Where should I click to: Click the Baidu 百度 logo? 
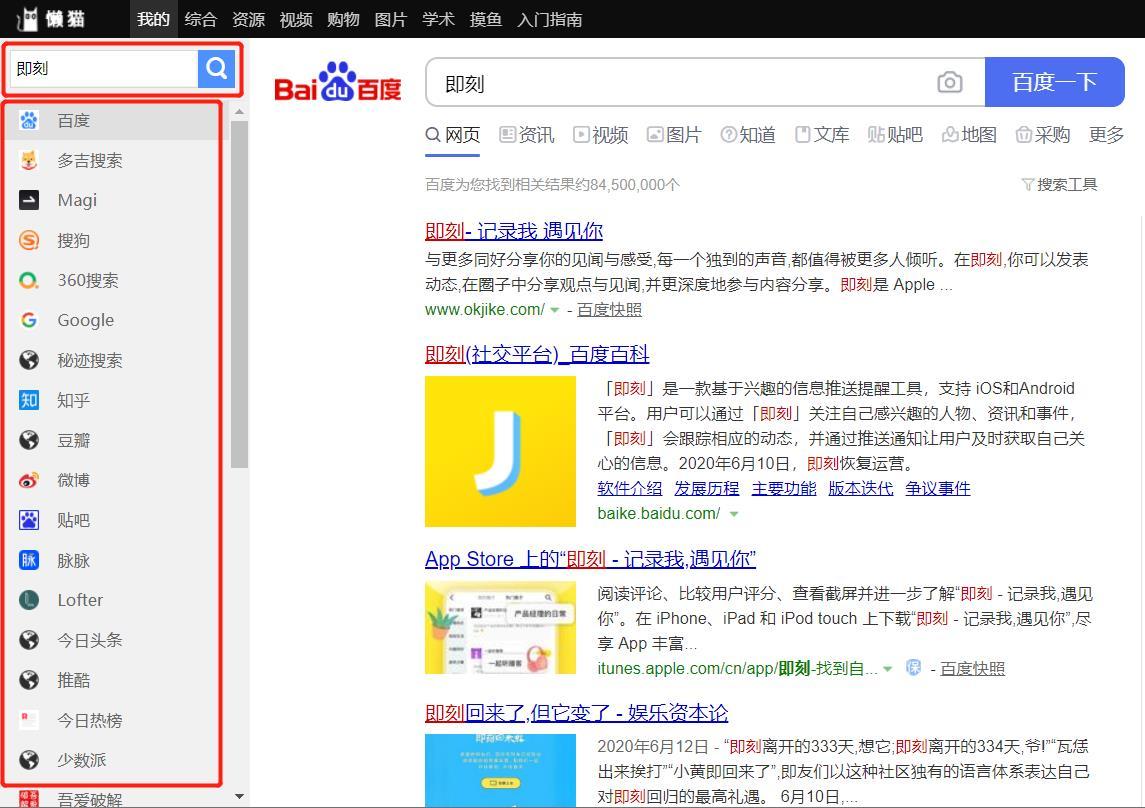[x=337, y=82]
